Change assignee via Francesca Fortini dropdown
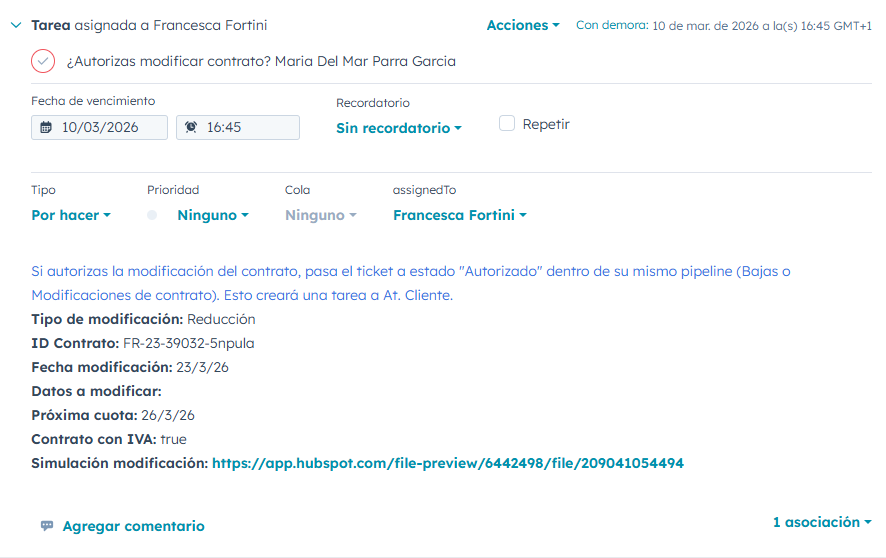 coord(459,215)
